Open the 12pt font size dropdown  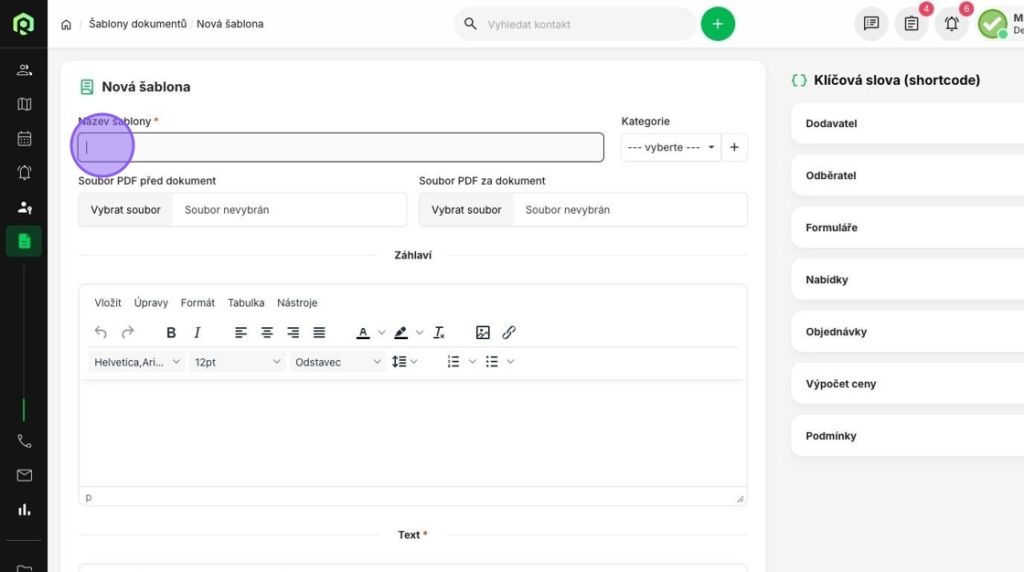pyautogui.click(x=237, y=362)
